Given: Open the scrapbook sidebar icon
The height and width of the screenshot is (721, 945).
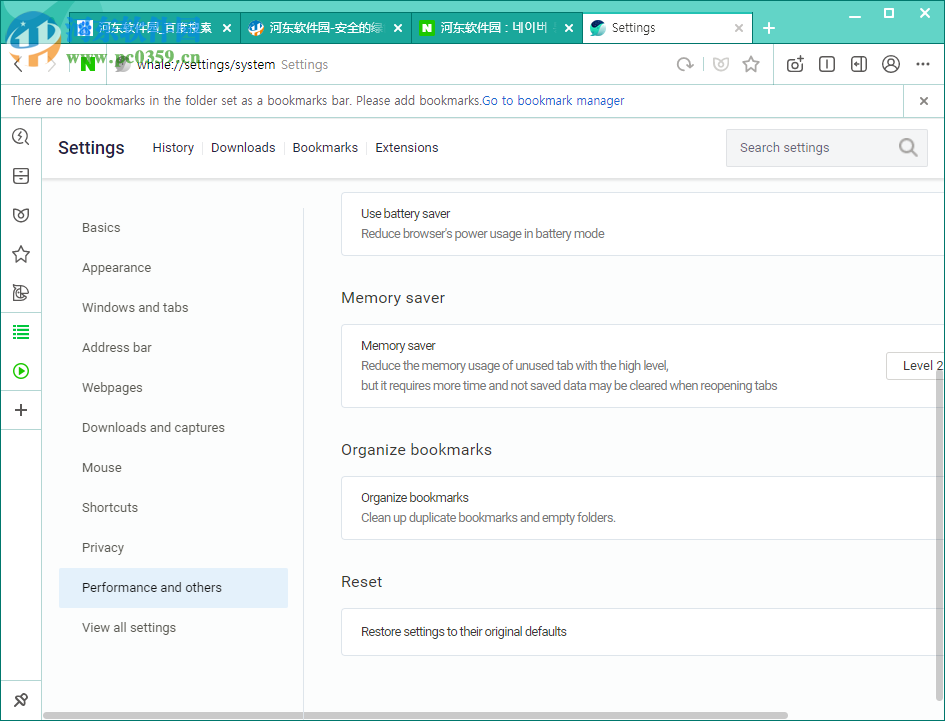Looking at the screenshot, I should pyautogui.click(x=21, y=176).
